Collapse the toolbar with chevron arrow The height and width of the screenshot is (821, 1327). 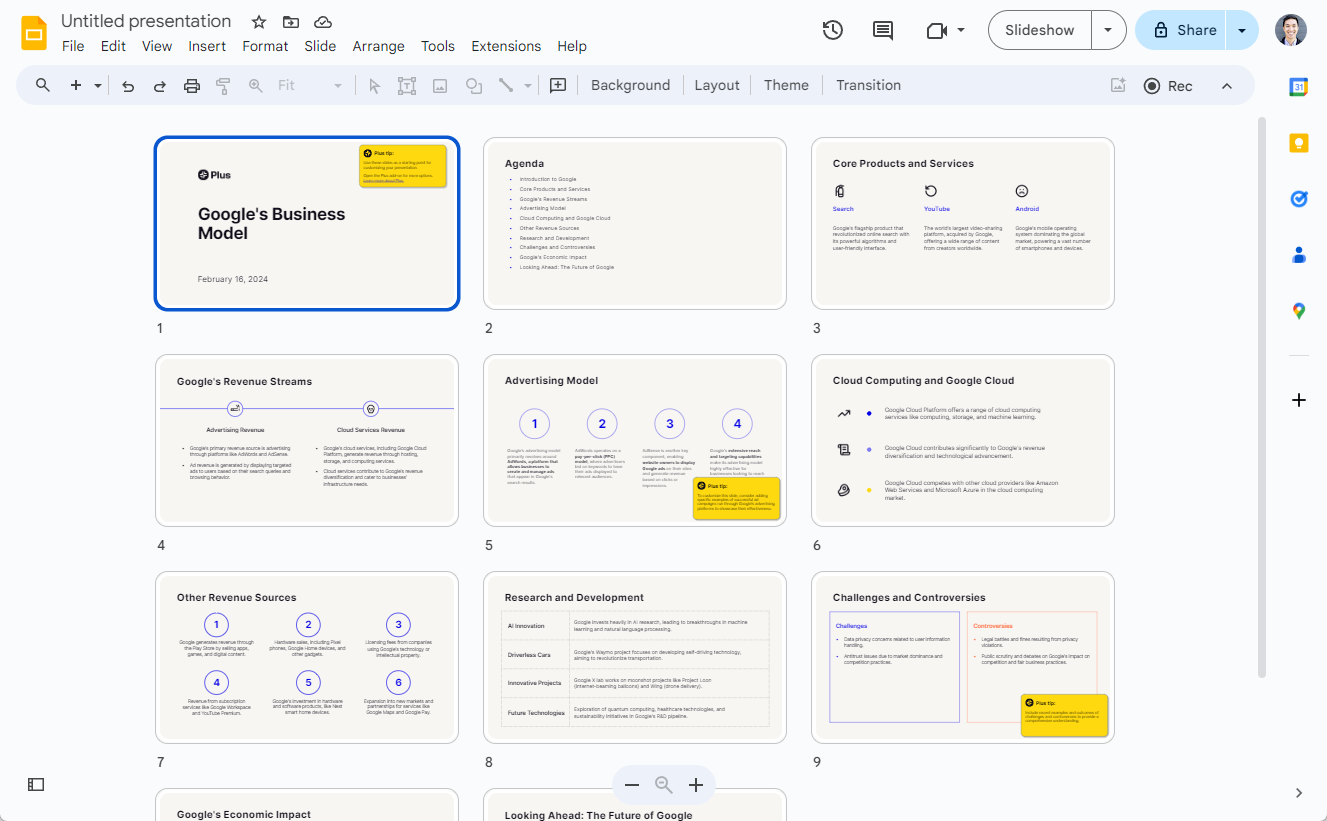pyautogui.click(x=1227, y=86)
